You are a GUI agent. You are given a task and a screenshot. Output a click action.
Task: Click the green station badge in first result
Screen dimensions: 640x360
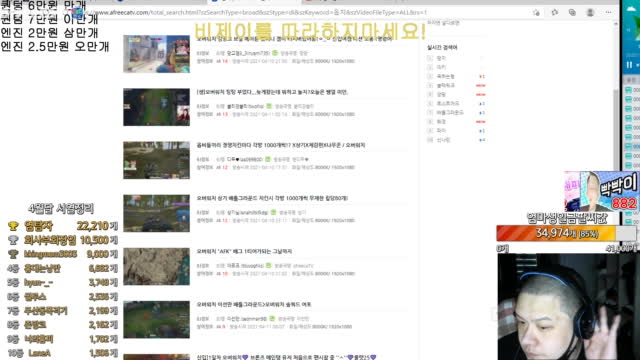pyautogui.click(x=275, y=53)
